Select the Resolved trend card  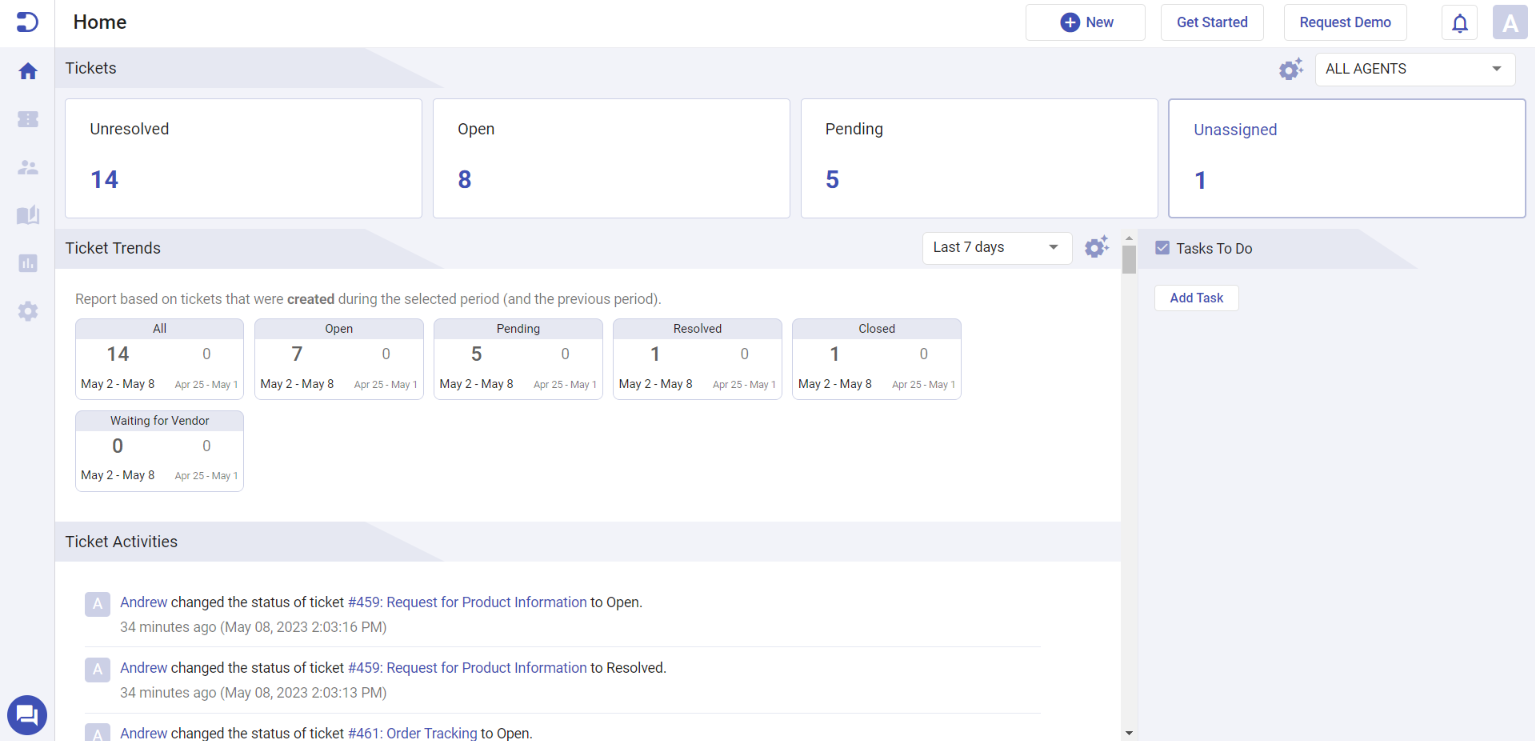(697, 358)
